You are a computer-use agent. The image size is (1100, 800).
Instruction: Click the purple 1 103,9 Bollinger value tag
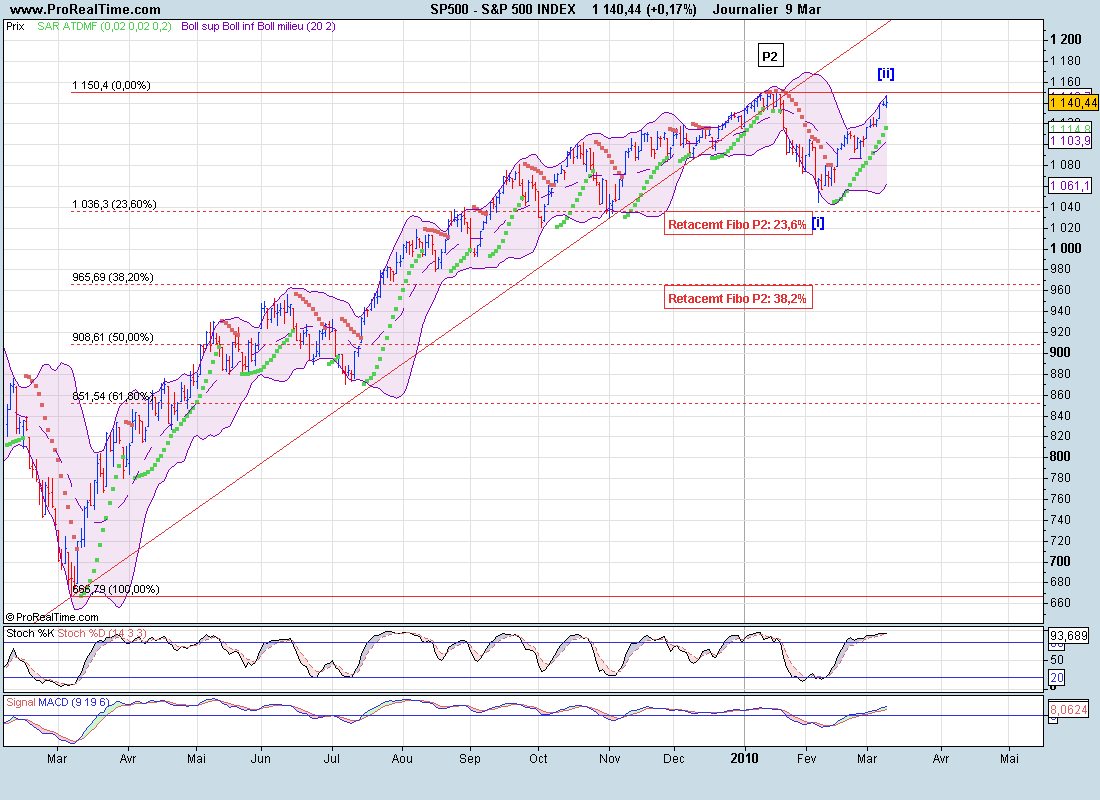(x=1070, y=141)
